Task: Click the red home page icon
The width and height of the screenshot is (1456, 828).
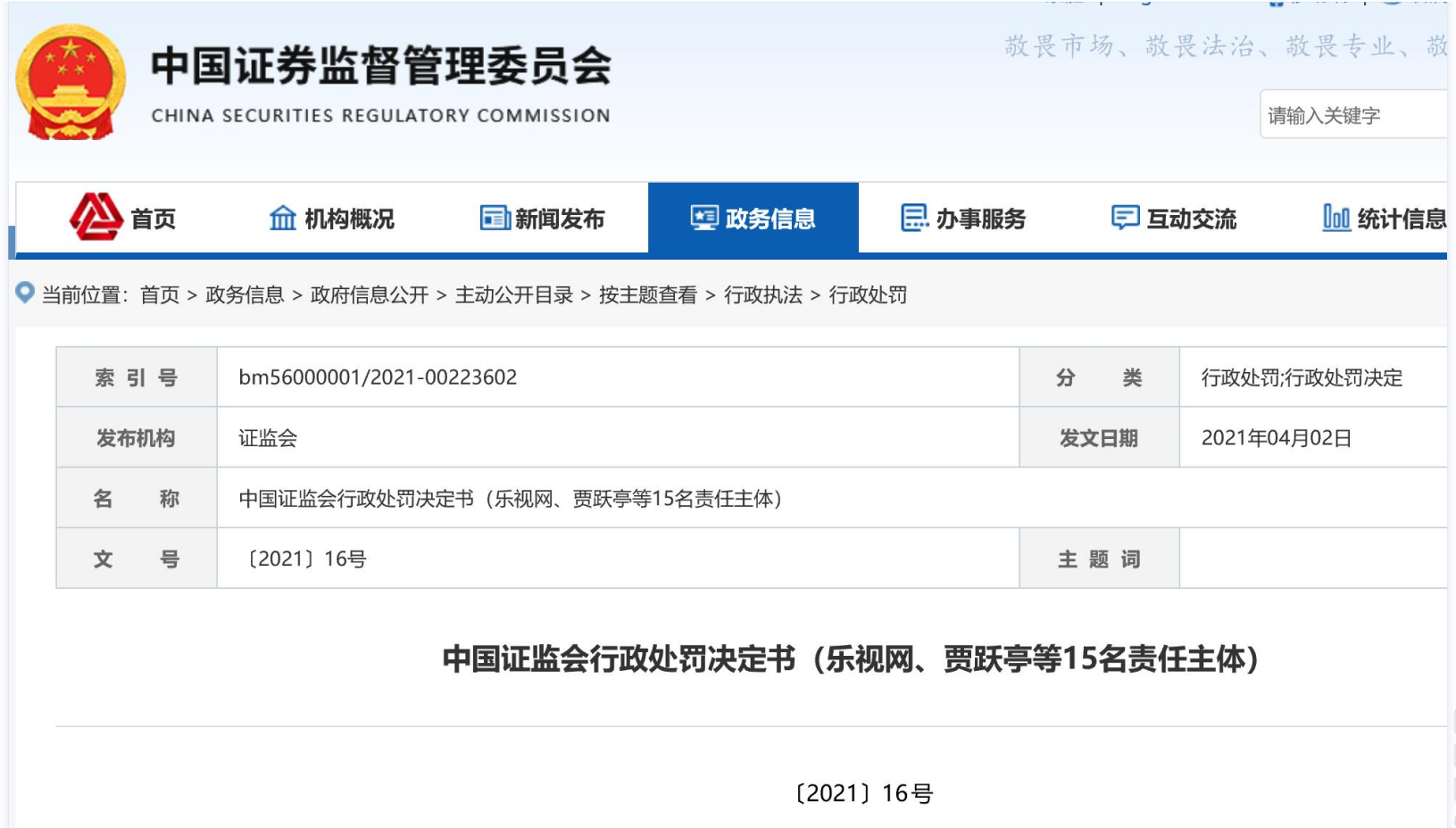Action: pyautogui.click(x=96, y=217)
